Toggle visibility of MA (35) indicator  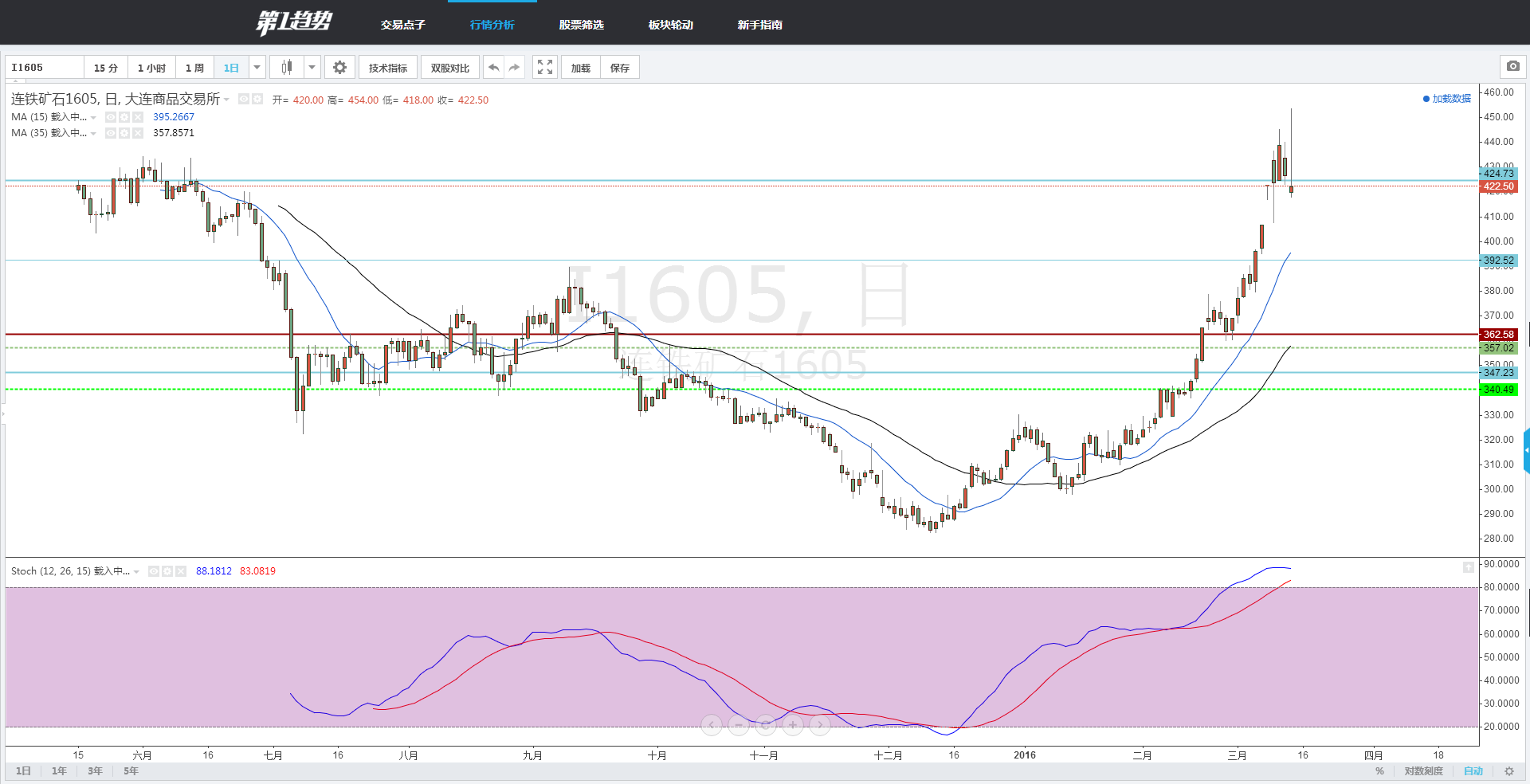[111, 133]
